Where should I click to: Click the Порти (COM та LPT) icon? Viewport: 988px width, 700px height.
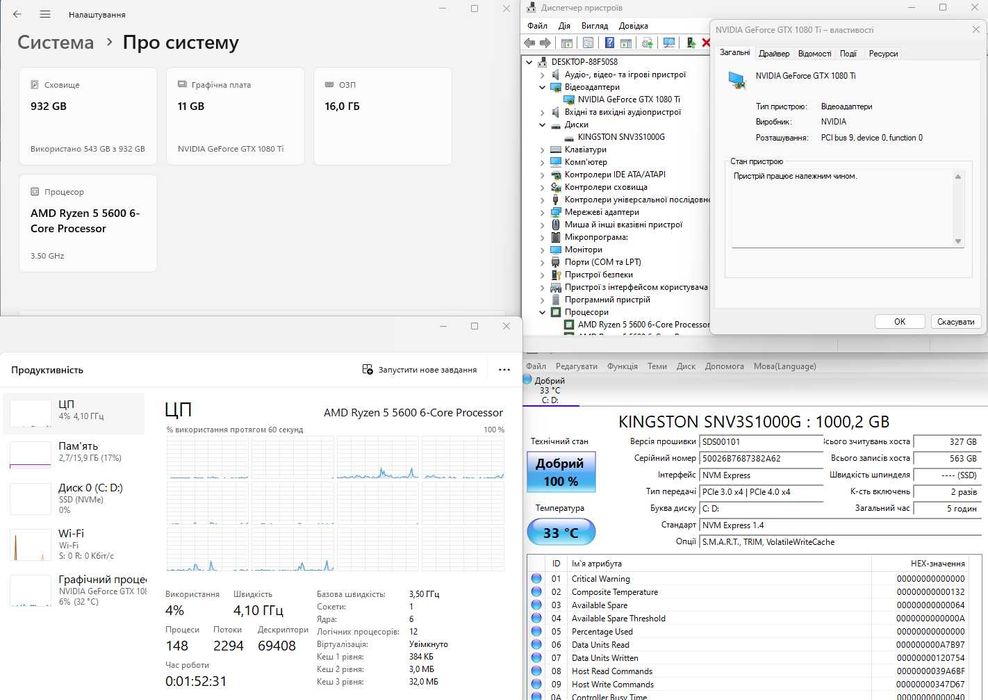[x=555, y=262]
